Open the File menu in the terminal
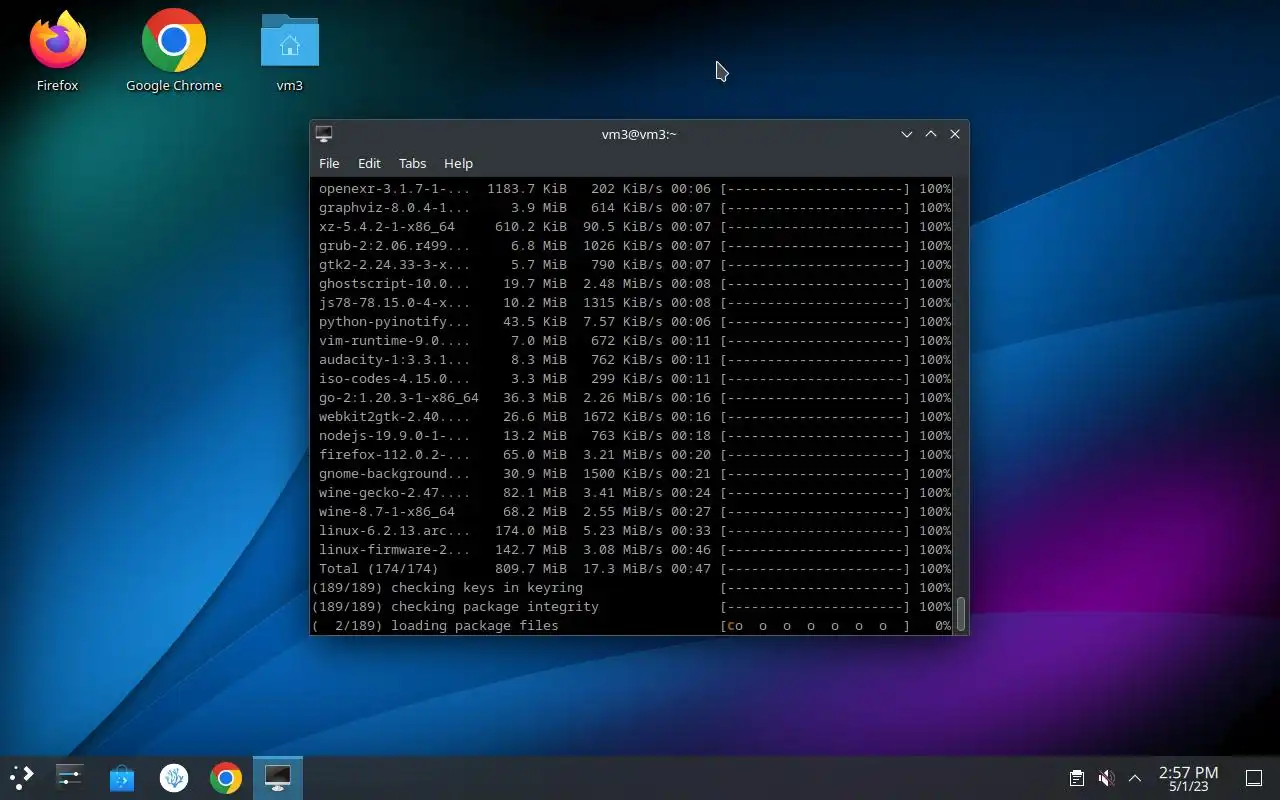Viewport: 1280px width, 800px height. 329,163
